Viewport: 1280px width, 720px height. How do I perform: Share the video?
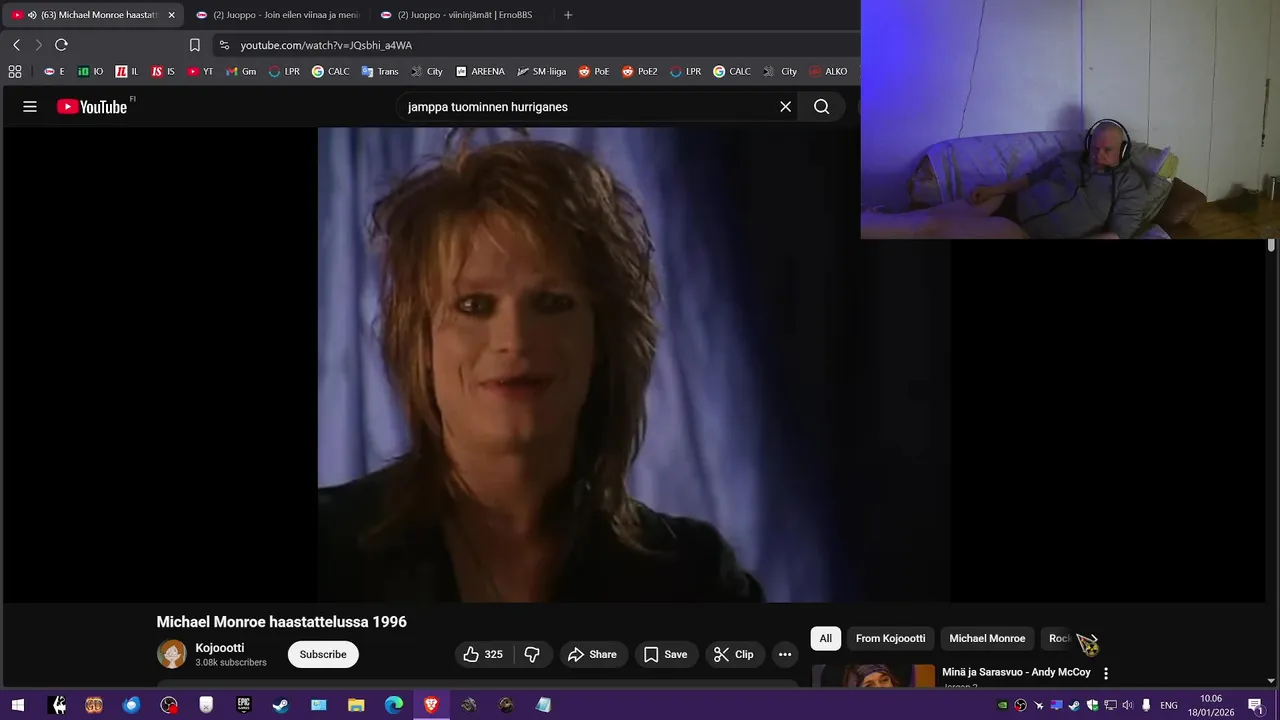point(593,654)
